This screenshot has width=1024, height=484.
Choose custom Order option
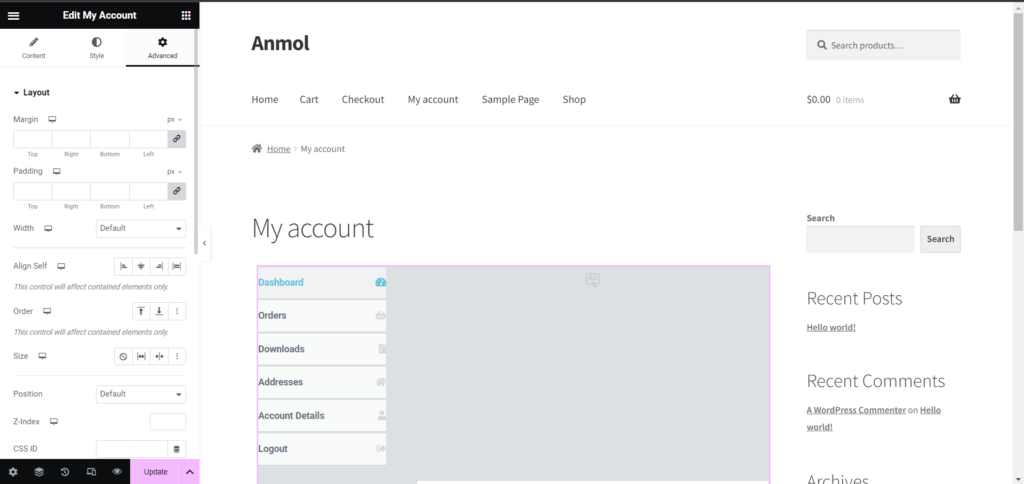click(176, 312)
